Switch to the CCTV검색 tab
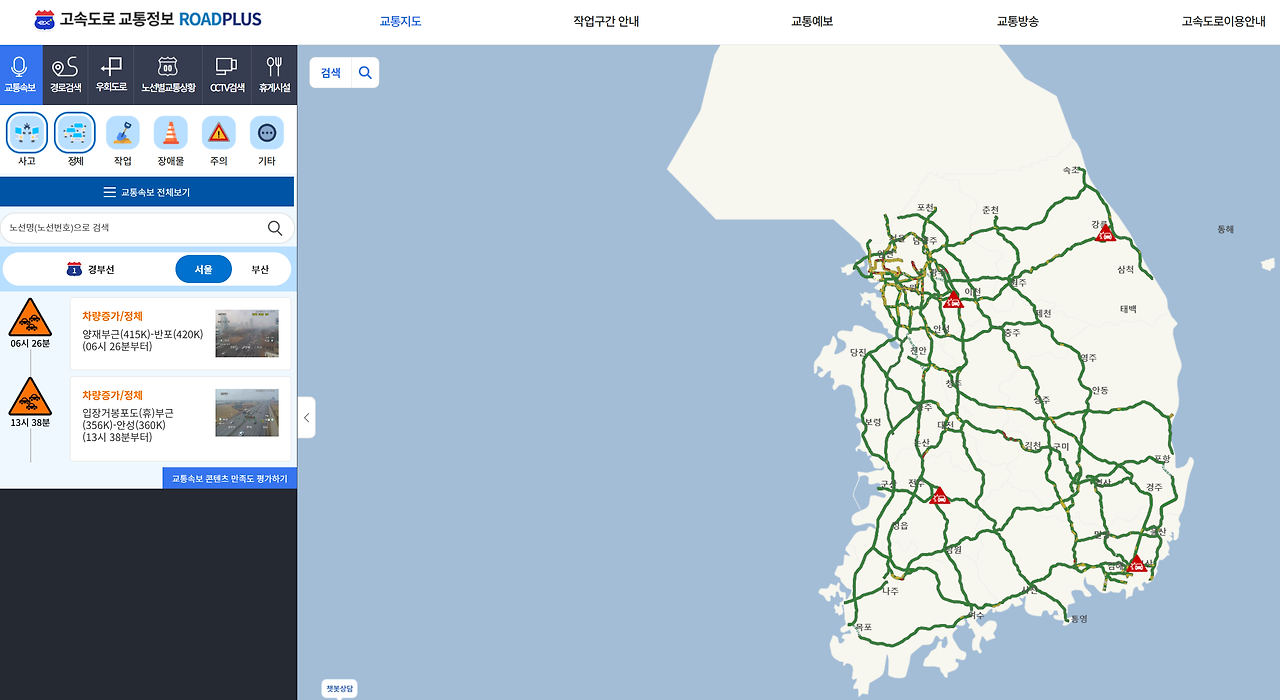This screenshot has width=1280, height=700. click(227, 75)
